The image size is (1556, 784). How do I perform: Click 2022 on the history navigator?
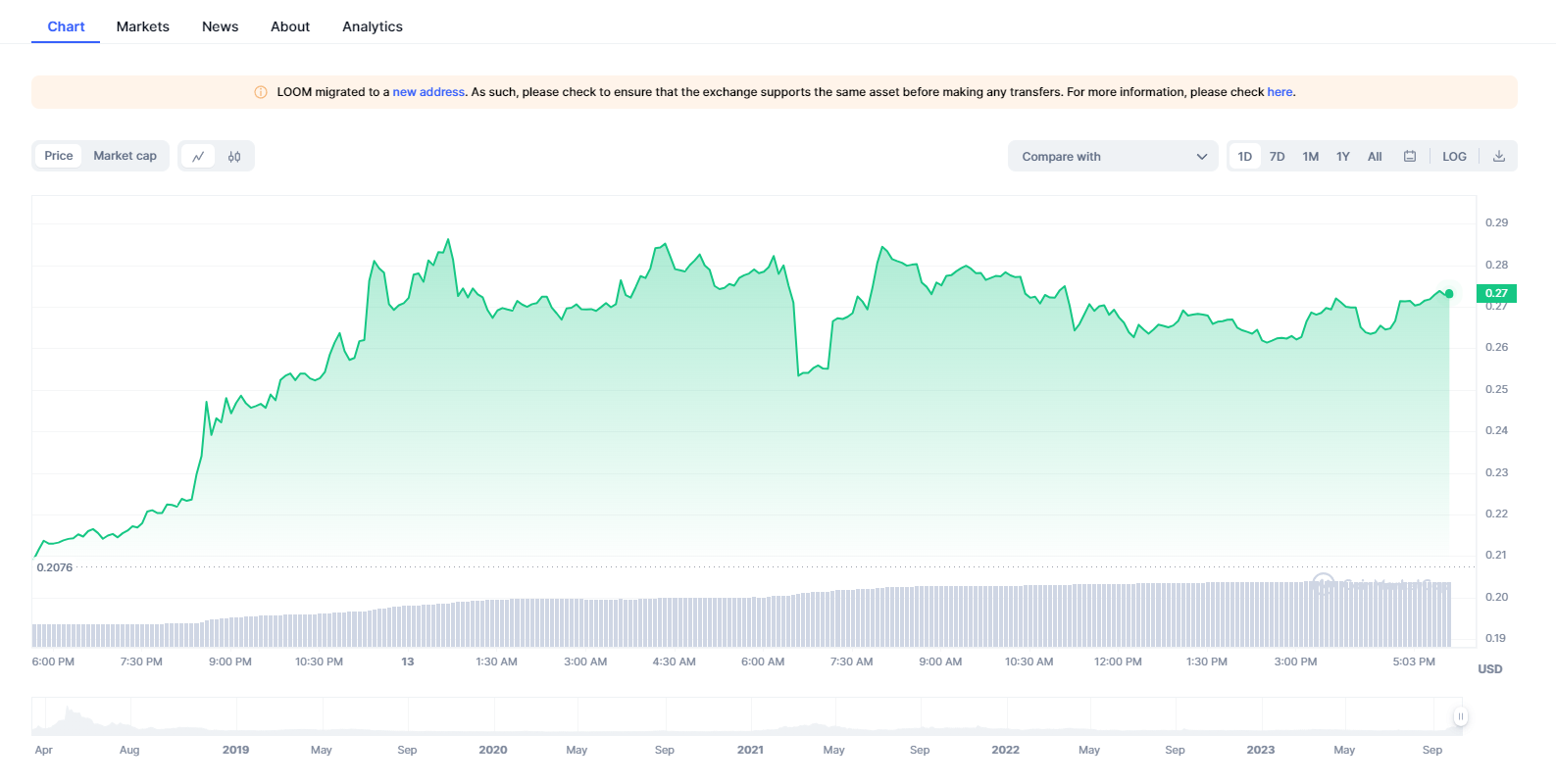pyautogui.click(x=1005, y=750)
